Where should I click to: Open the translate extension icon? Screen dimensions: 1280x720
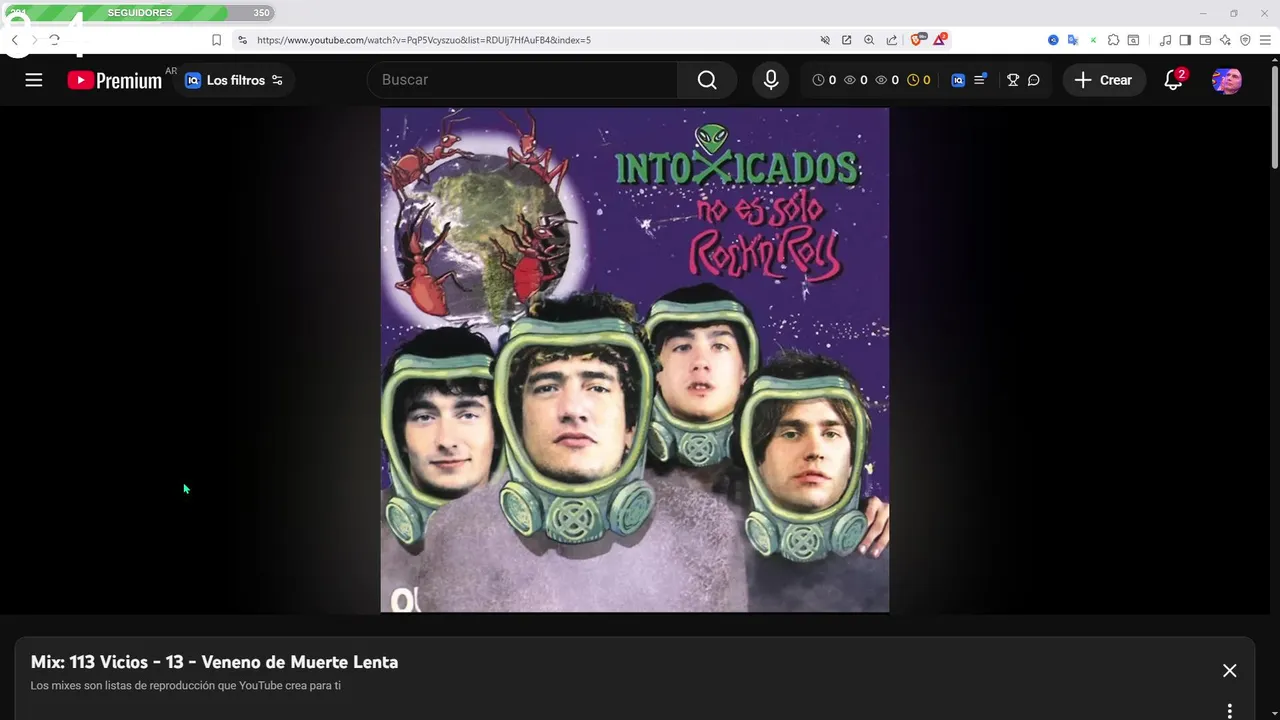(1073, 40)
